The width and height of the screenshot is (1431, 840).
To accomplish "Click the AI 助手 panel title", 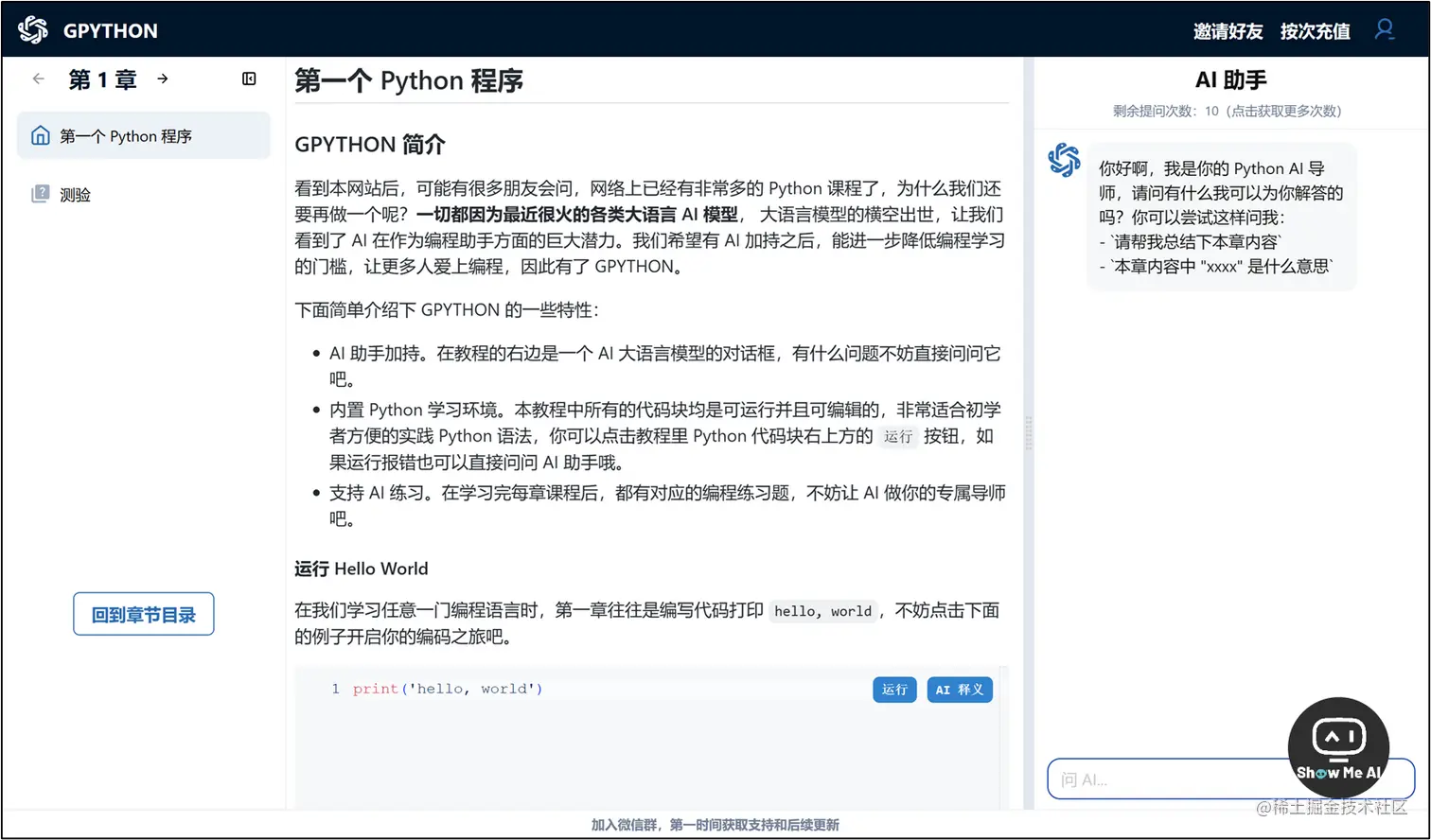I will point(1230,80).
